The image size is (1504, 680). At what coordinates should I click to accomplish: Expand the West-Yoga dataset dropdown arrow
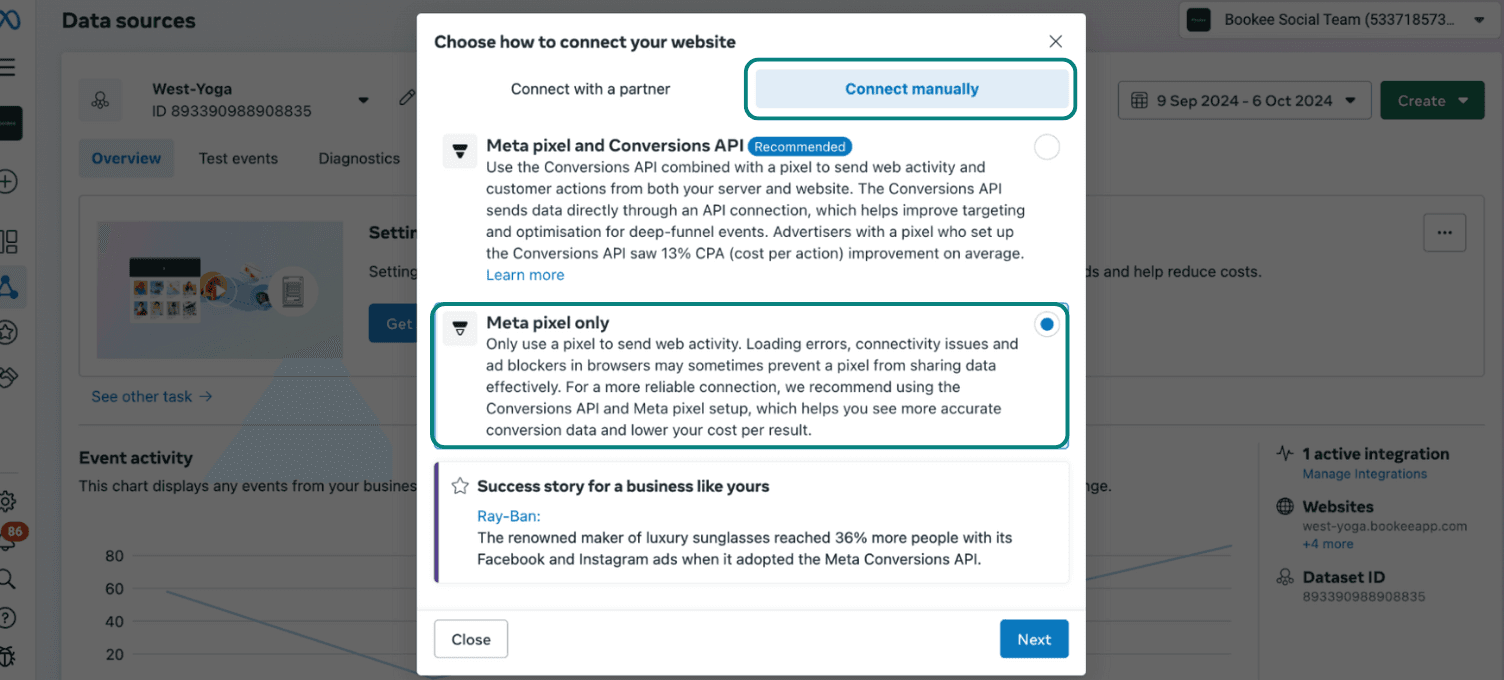pyautogui.click(x=363, y=100)
